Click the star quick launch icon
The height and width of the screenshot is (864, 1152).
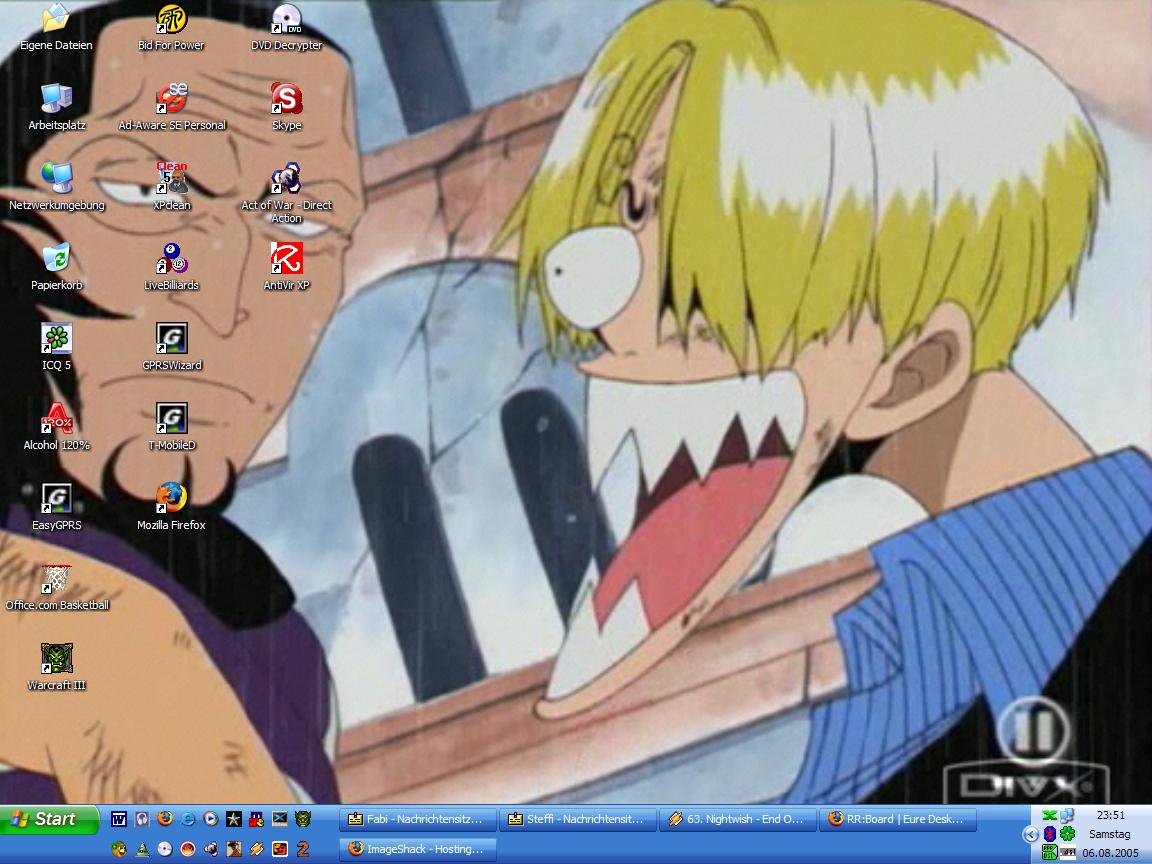point(234,818)
